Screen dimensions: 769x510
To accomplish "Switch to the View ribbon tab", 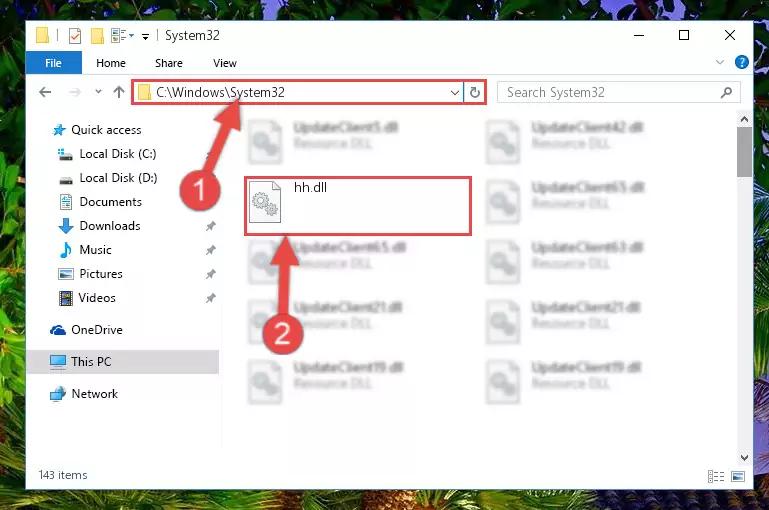I will pyautogui.click(x=225, y=63).
